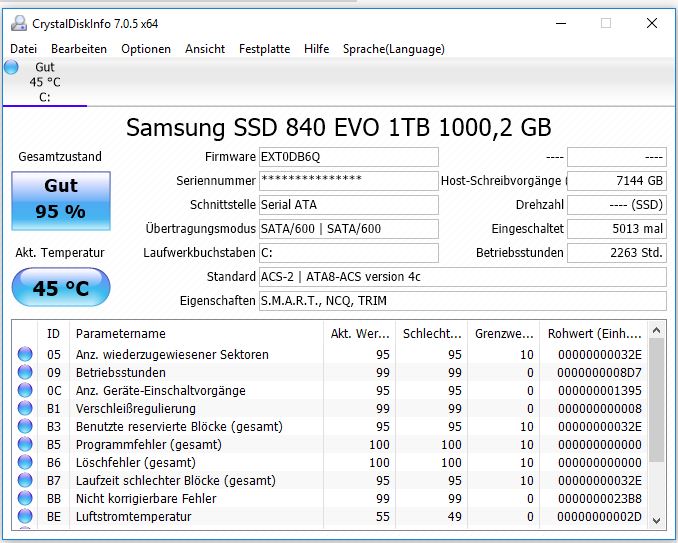Select row Laufzeit schlechter Blöcke (gesamt)

(330, 480)
